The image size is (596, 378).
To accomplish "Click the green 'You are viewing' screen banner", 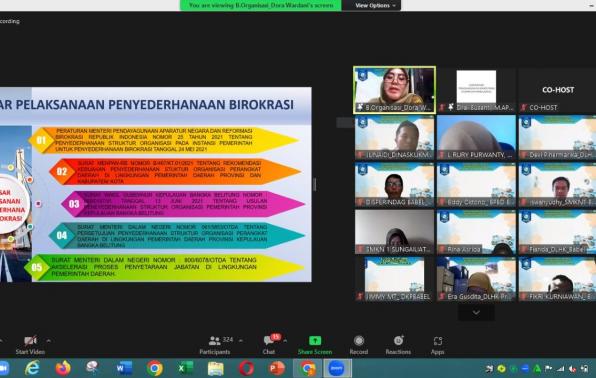I will coord(261,5).
